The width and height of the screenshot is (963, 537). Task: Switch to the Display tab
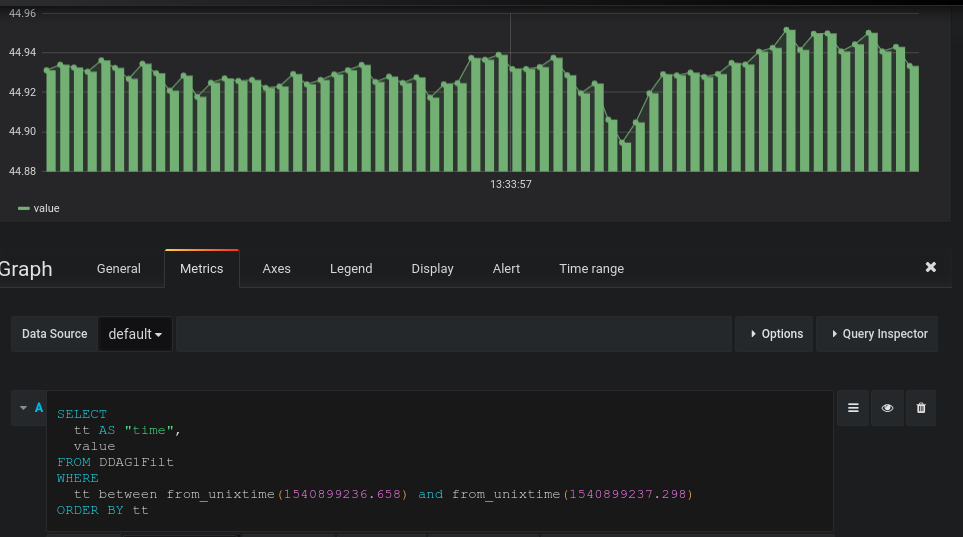click(x=432, y=268)
